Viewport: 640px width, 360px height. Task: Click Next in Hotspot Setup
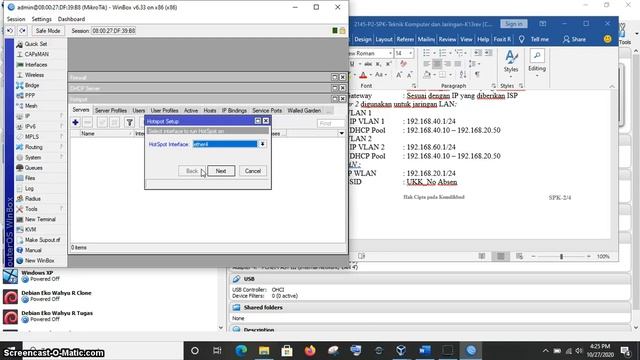click(x=221, y=171)
